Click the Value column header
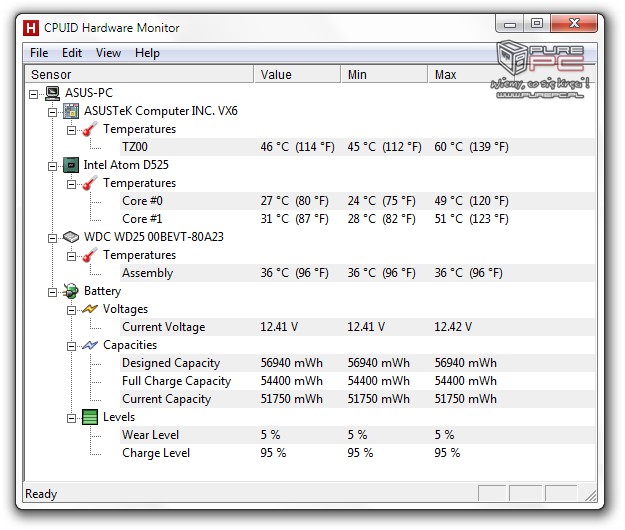 (x=297, y=75)
